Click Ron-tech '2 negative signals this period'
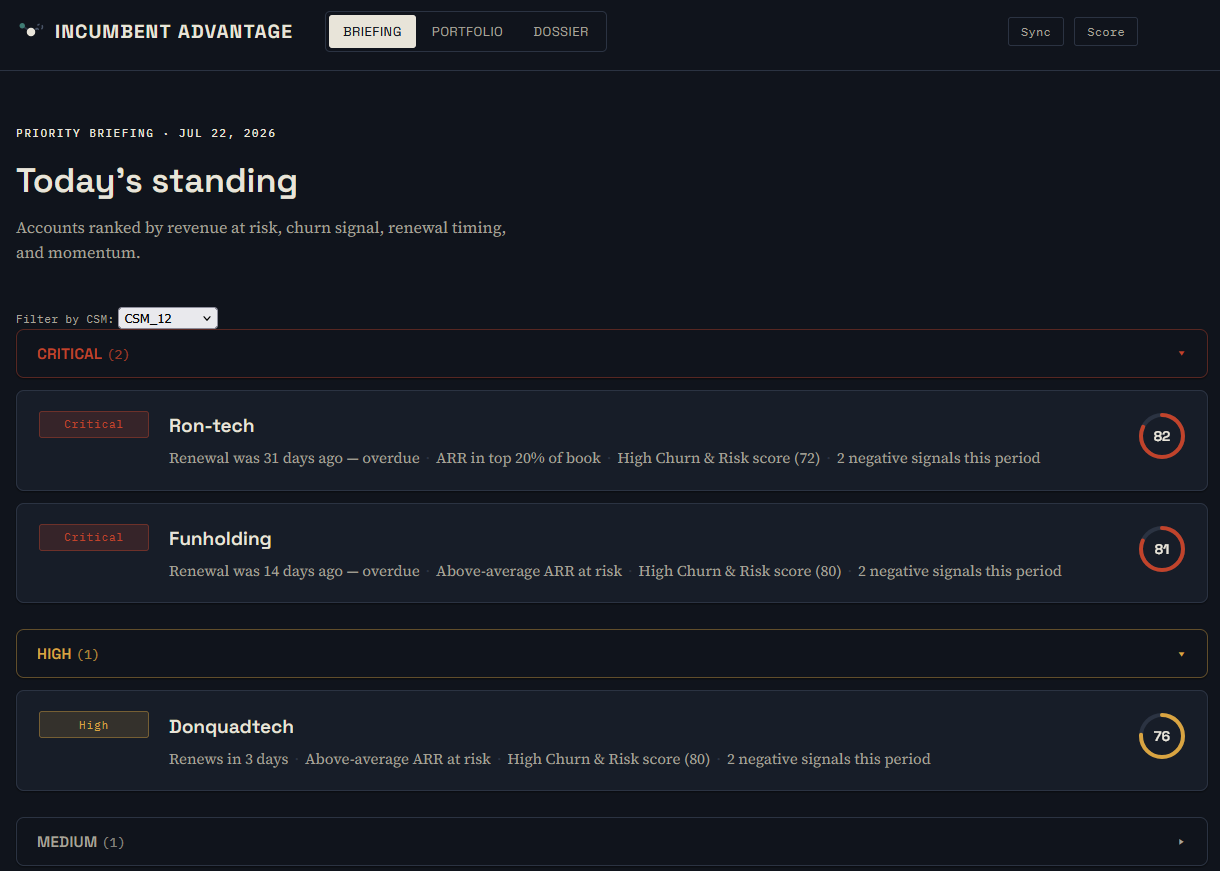The width and height of the screenshot is (1220, 871). pyautogui.click(x=938, y=458)
